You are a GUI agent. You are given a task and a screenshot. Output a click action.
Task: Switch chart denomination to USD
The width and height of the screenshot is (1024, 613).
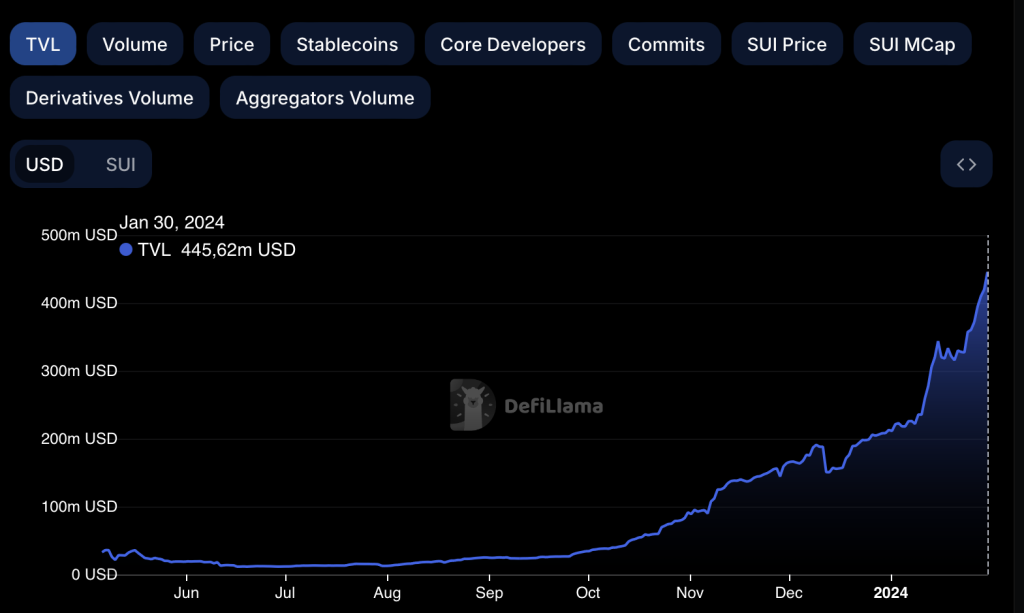click(x=44, y=164)
